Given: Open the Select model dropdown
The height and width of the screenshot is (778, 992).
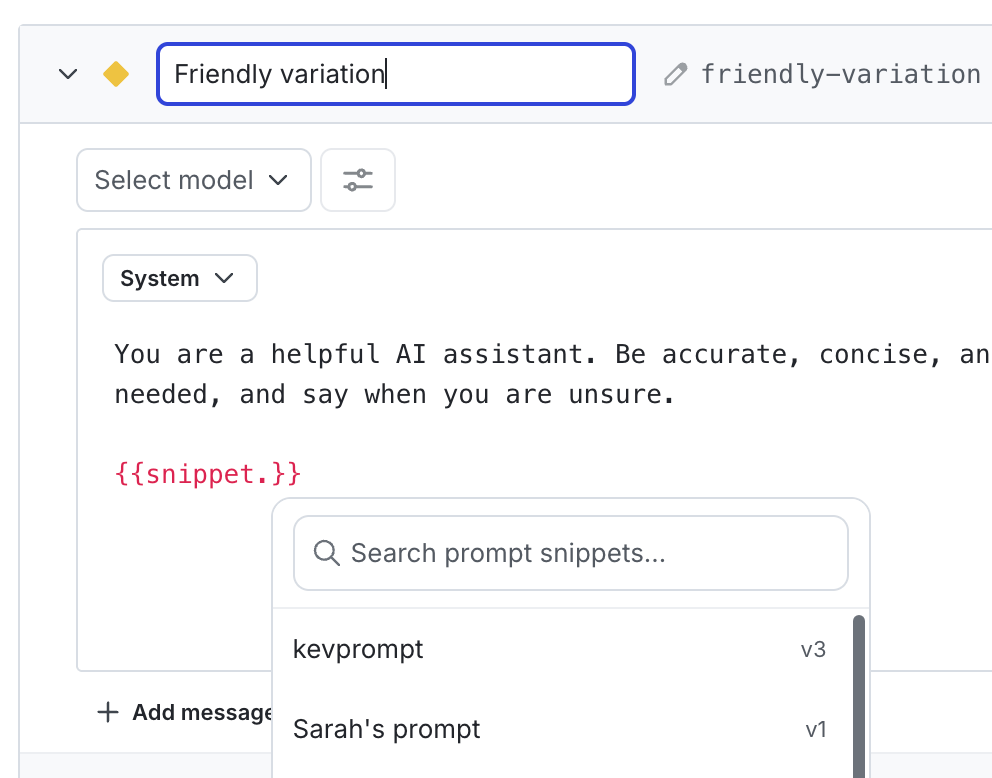Looking at the screenshot, I should (193, 180).
